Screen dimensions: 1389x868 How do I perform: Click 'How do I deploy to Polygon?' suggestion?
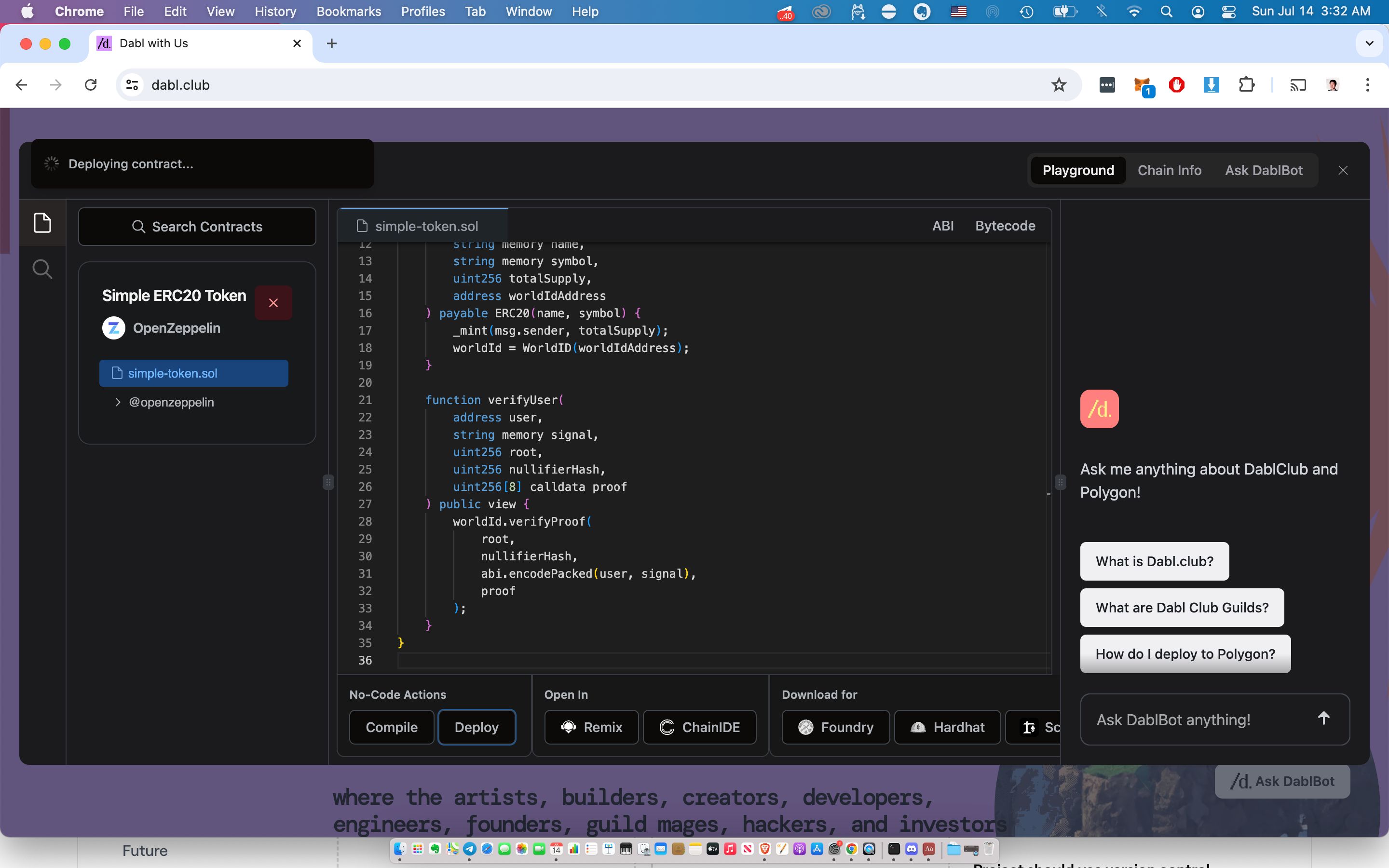pyautogui.click(x=1185, y=654)
